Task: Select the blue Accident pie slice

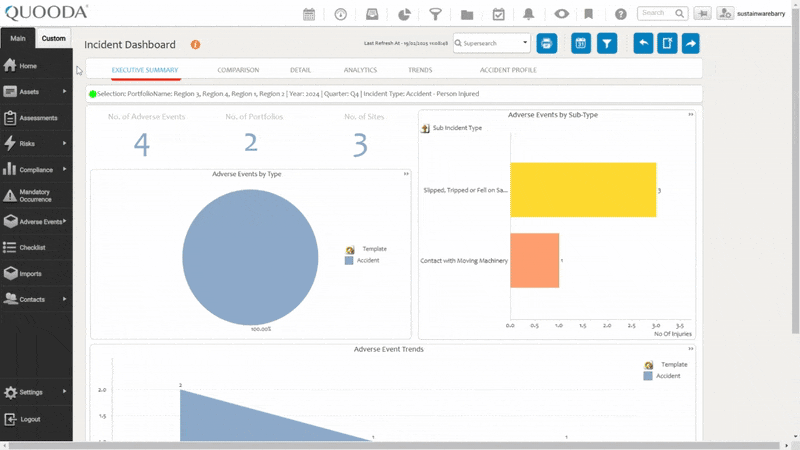Action: [x=250, y=257]
